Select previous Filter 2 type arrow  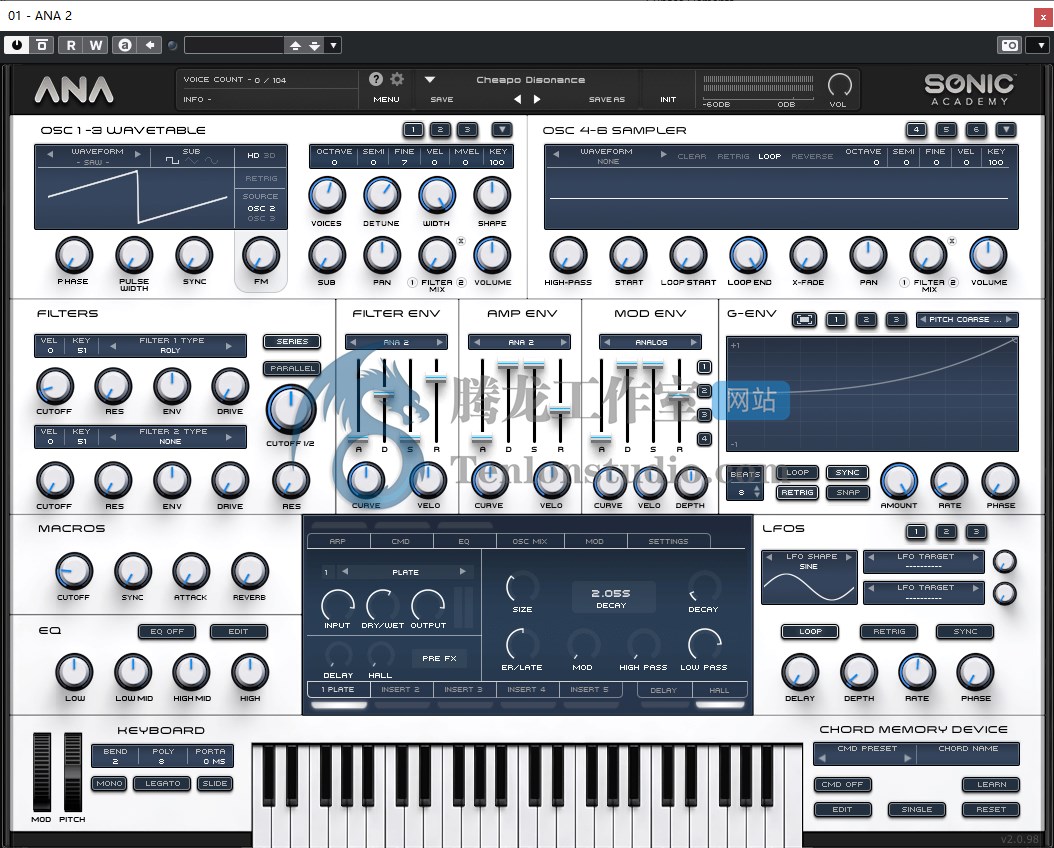[x=113, y=437]
